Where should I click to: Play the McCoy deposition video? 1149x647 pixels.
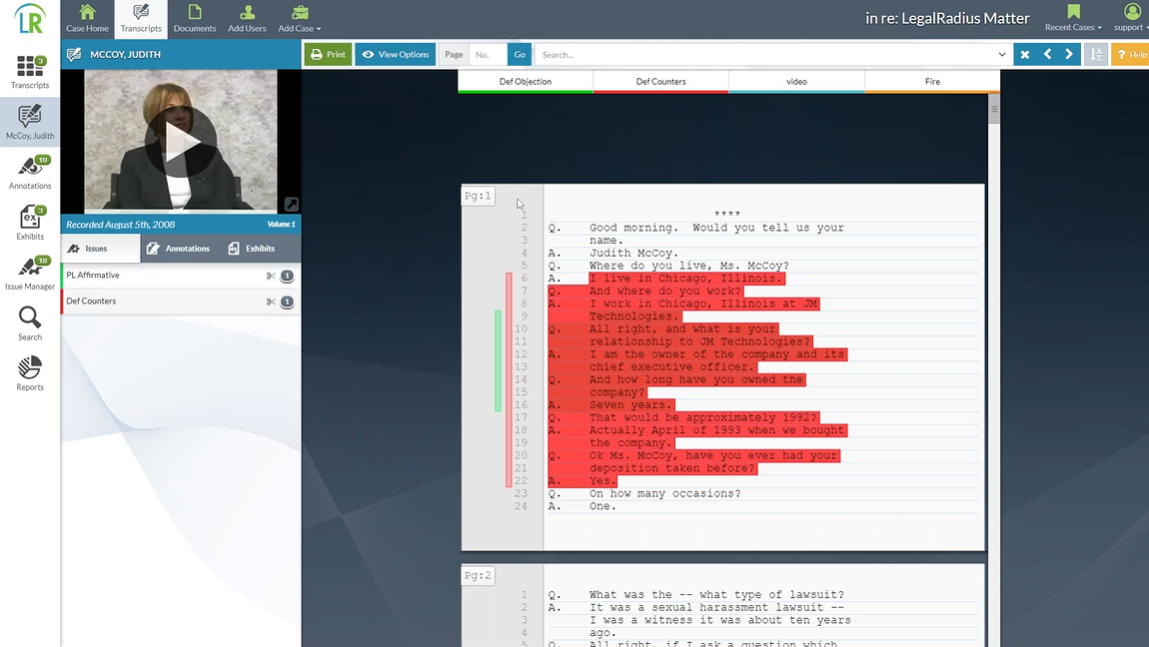point(181,142)
